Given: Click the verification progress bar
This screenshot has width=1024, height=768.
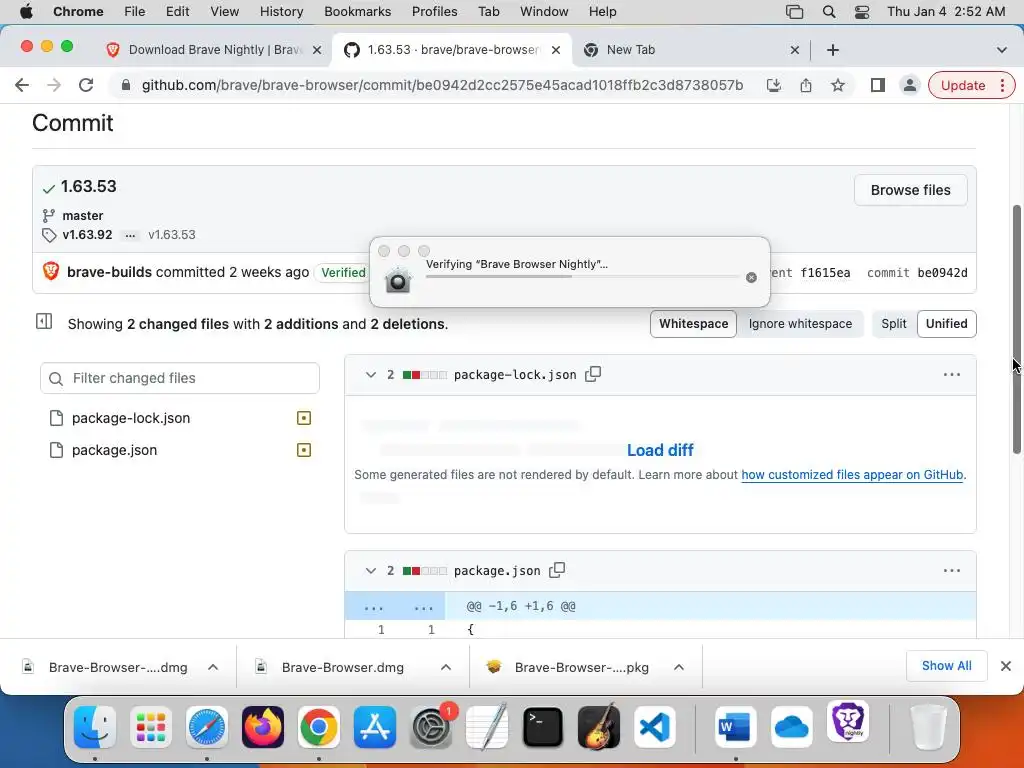Looking at the screenshot, I should (583, 276).
